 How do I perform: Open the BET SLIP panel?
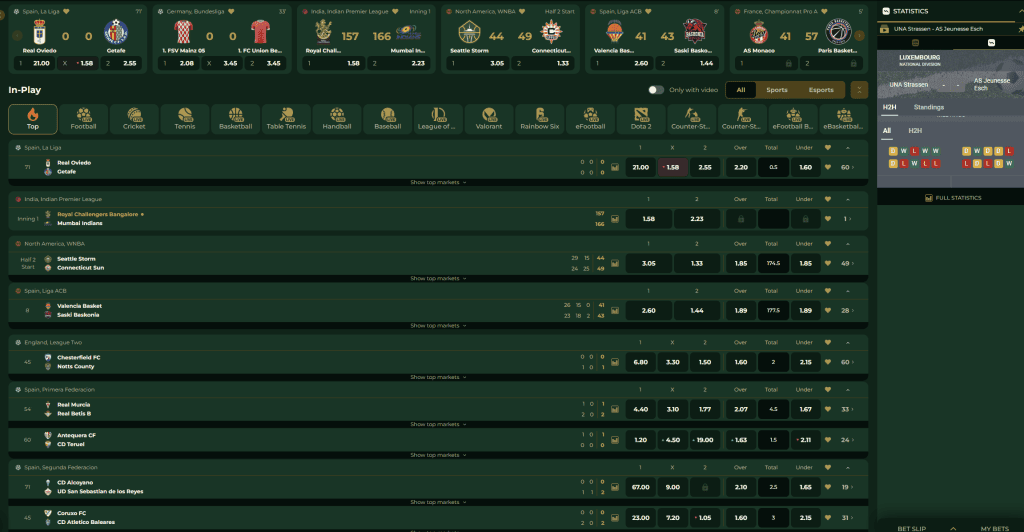[912, 528]
